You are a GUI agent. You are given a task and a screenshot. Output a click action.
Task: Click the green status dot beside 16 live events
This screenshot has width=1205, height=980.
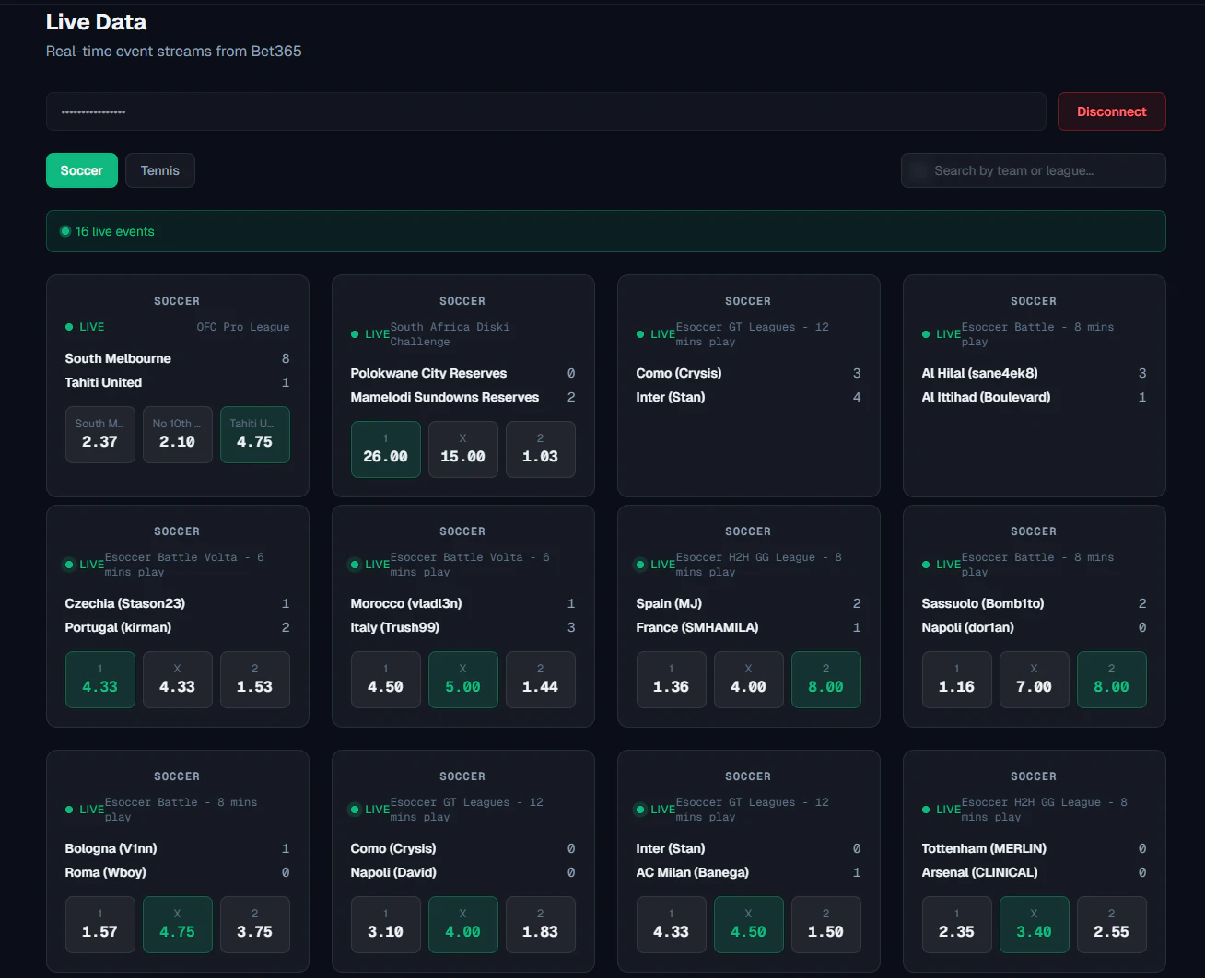tap(65, 231)
